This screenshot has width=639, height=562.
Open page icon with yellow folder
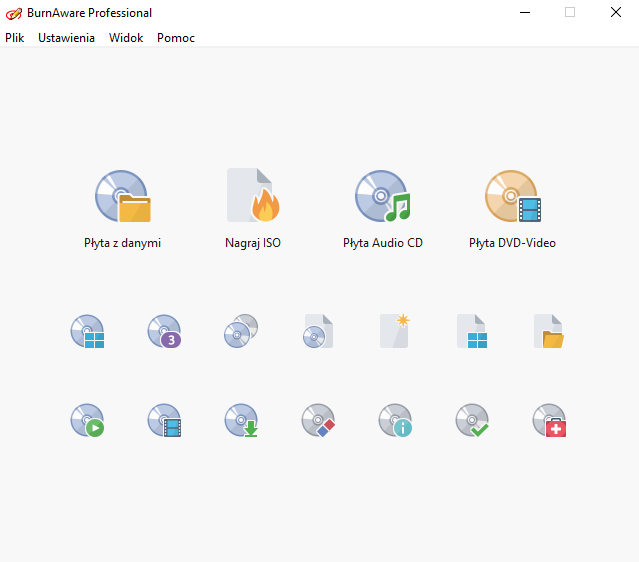(549, 331)
